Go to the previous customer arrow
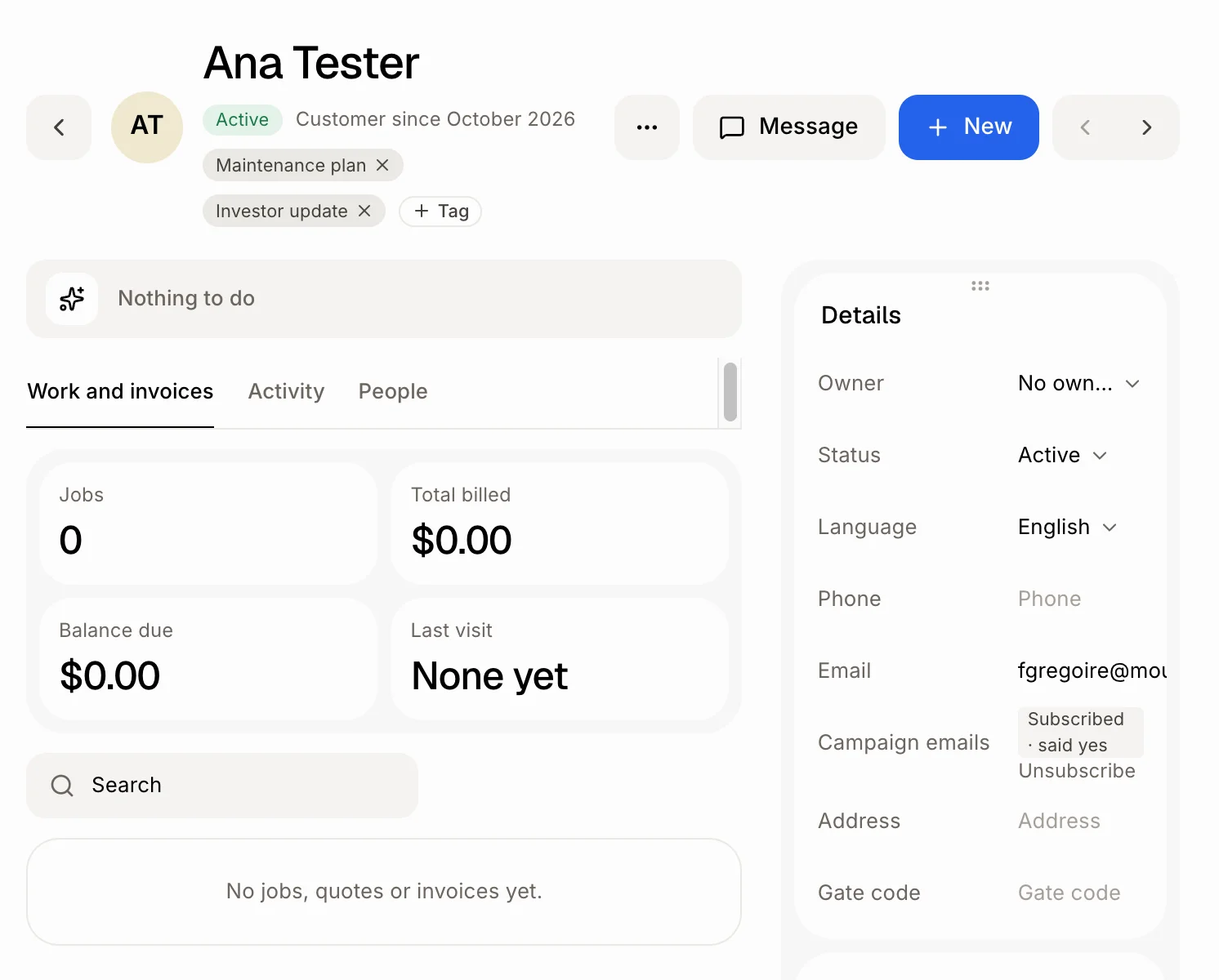Image resolution: width=1219 pixels, height=980 pixels. [x=1085, y=127]
